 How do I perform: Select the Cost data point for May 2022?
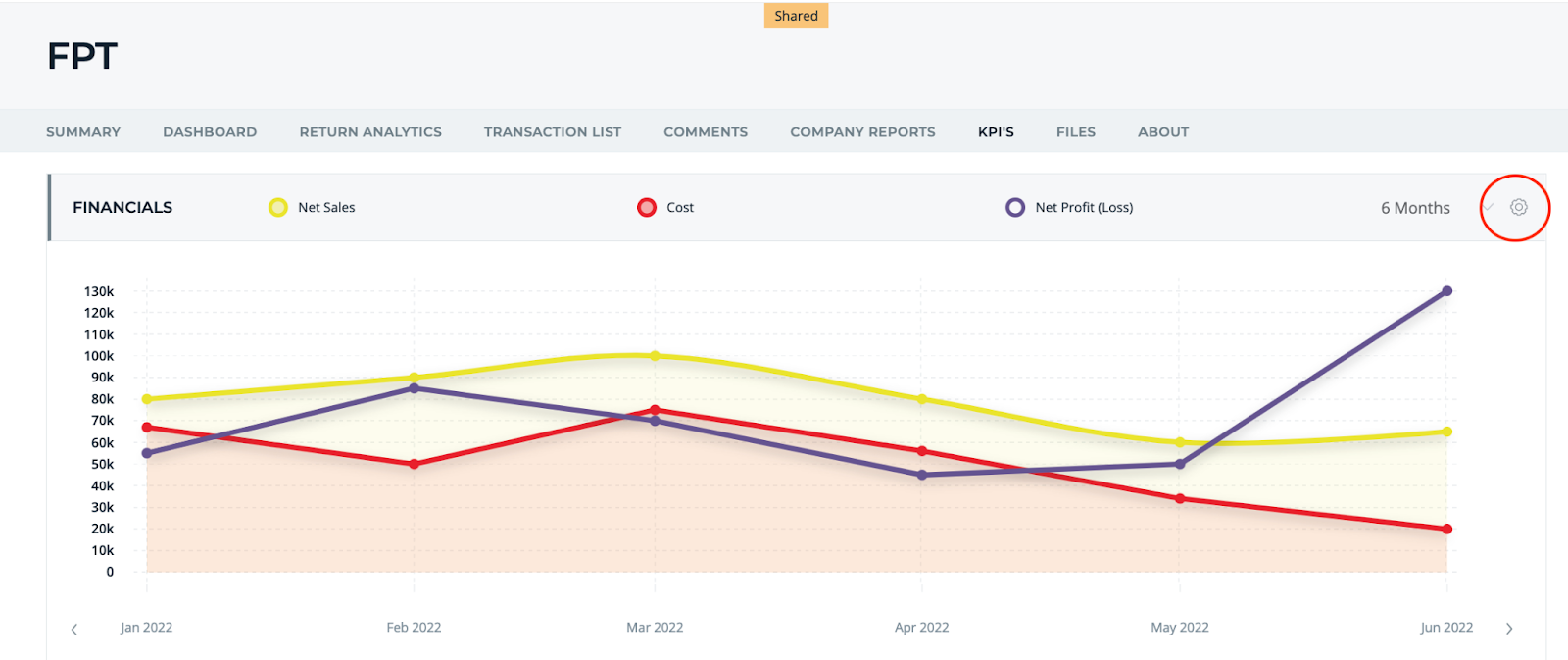click(1180, 499)
